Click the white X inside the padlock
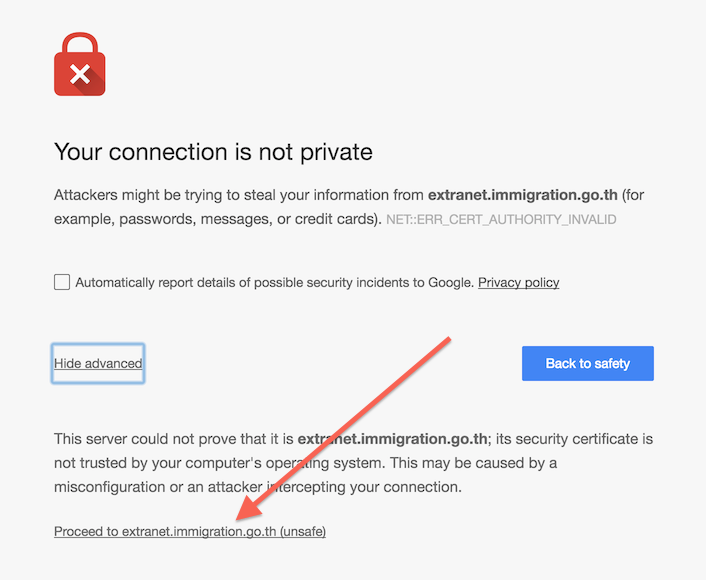The image size is (706, 580). coord(80,74)
